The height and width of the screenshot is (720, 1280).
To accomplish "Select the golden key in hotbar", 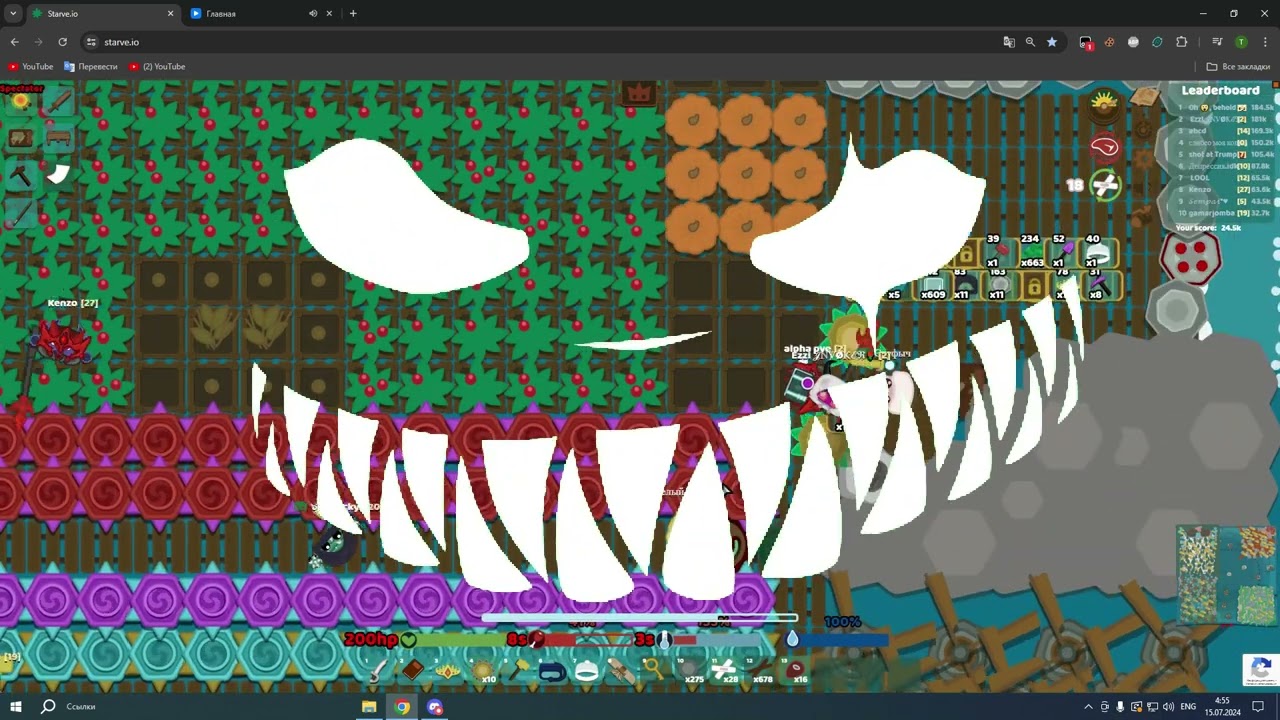I will [x=656, y=669].
